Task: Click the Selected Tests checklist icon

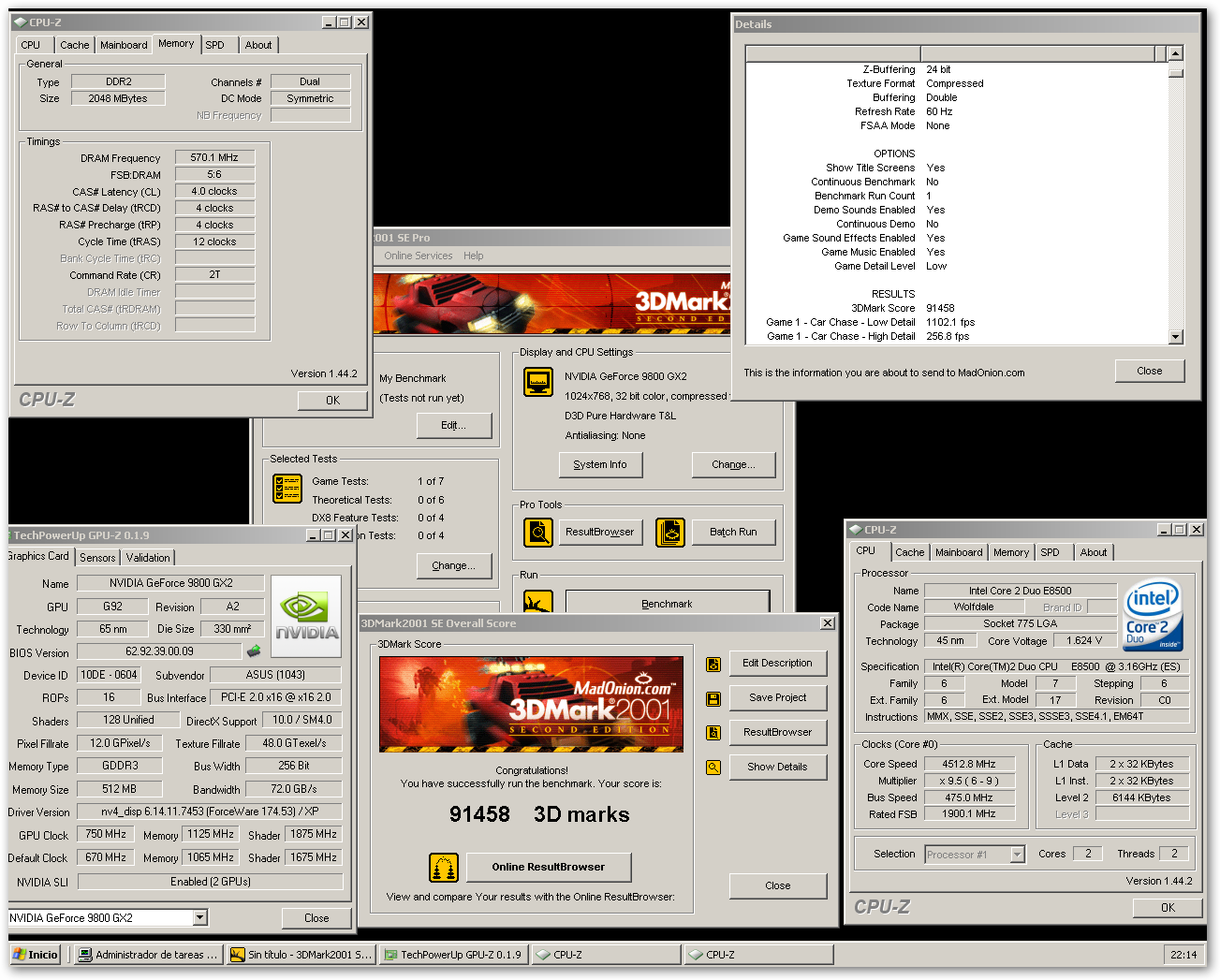Action: point(287,489)
